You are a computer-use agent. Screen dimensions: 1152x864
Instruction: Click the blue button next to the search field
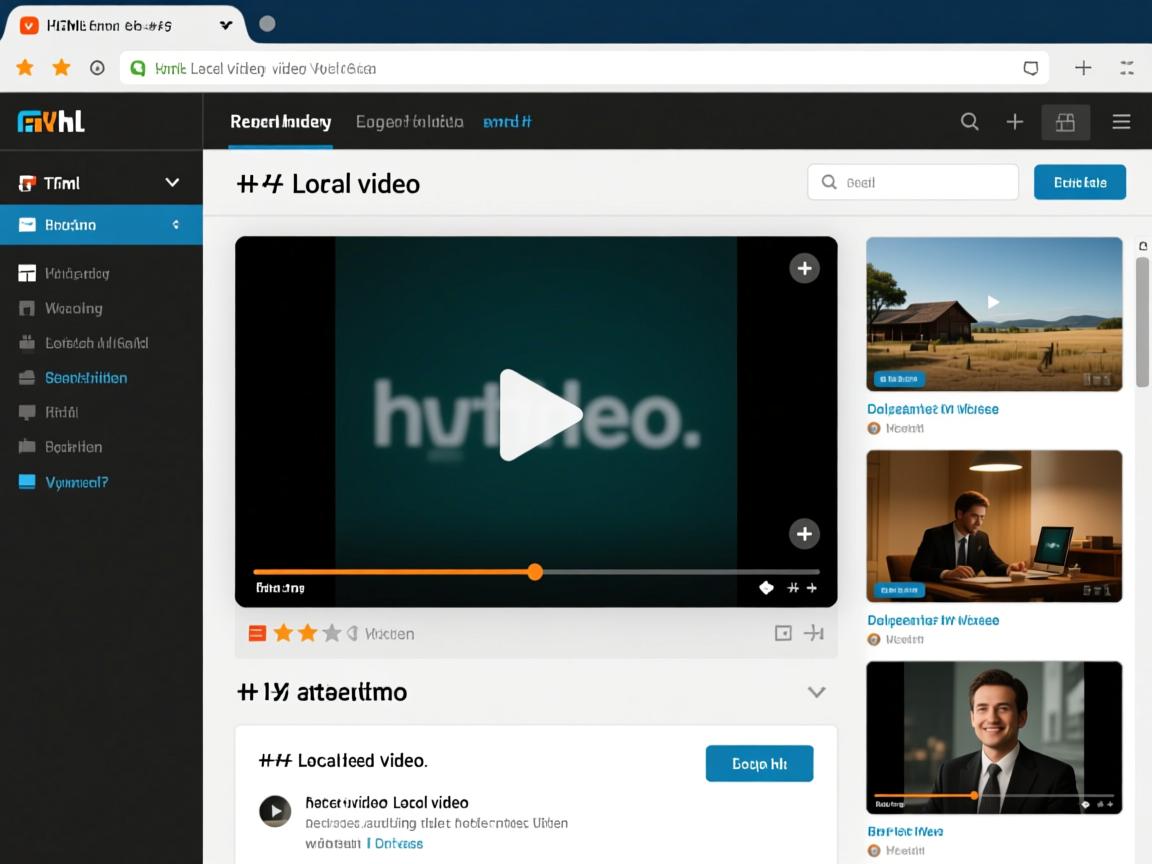click(1079, 183)
